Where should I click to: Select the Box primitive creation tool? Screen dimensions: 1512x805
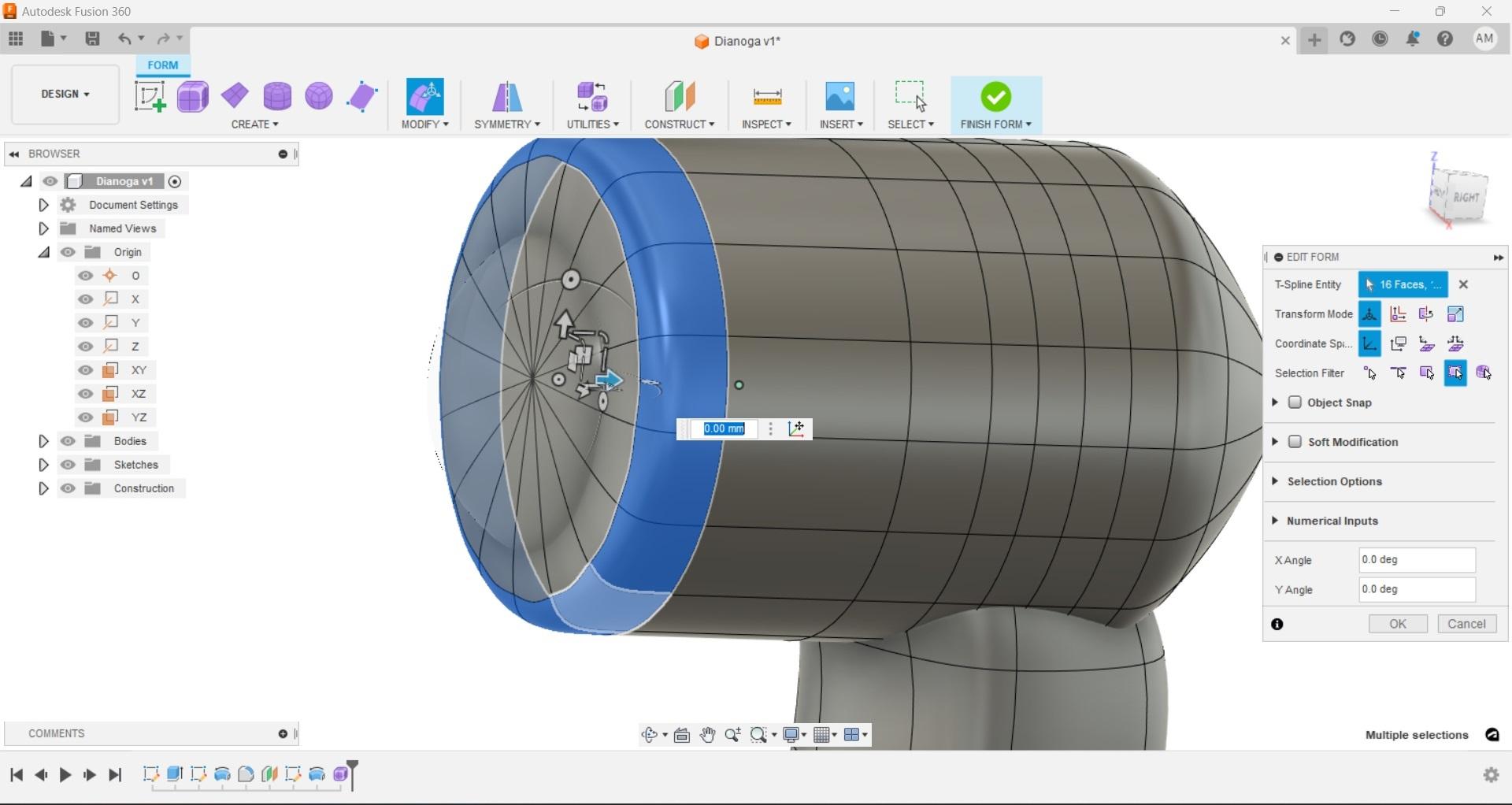193,96
